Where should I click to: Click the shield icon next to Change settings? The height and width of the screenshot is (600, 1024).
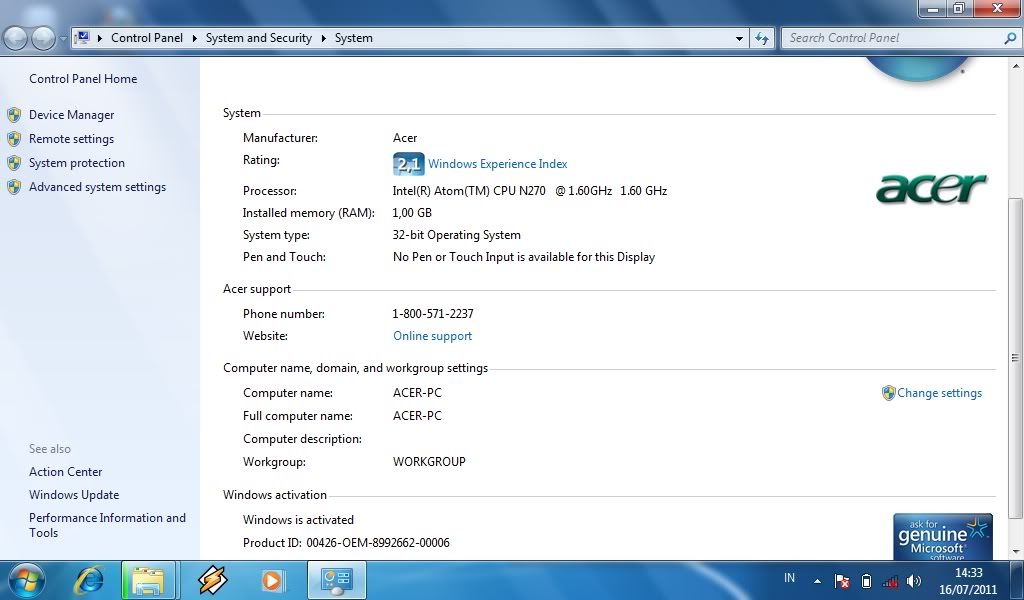[888, 393]
